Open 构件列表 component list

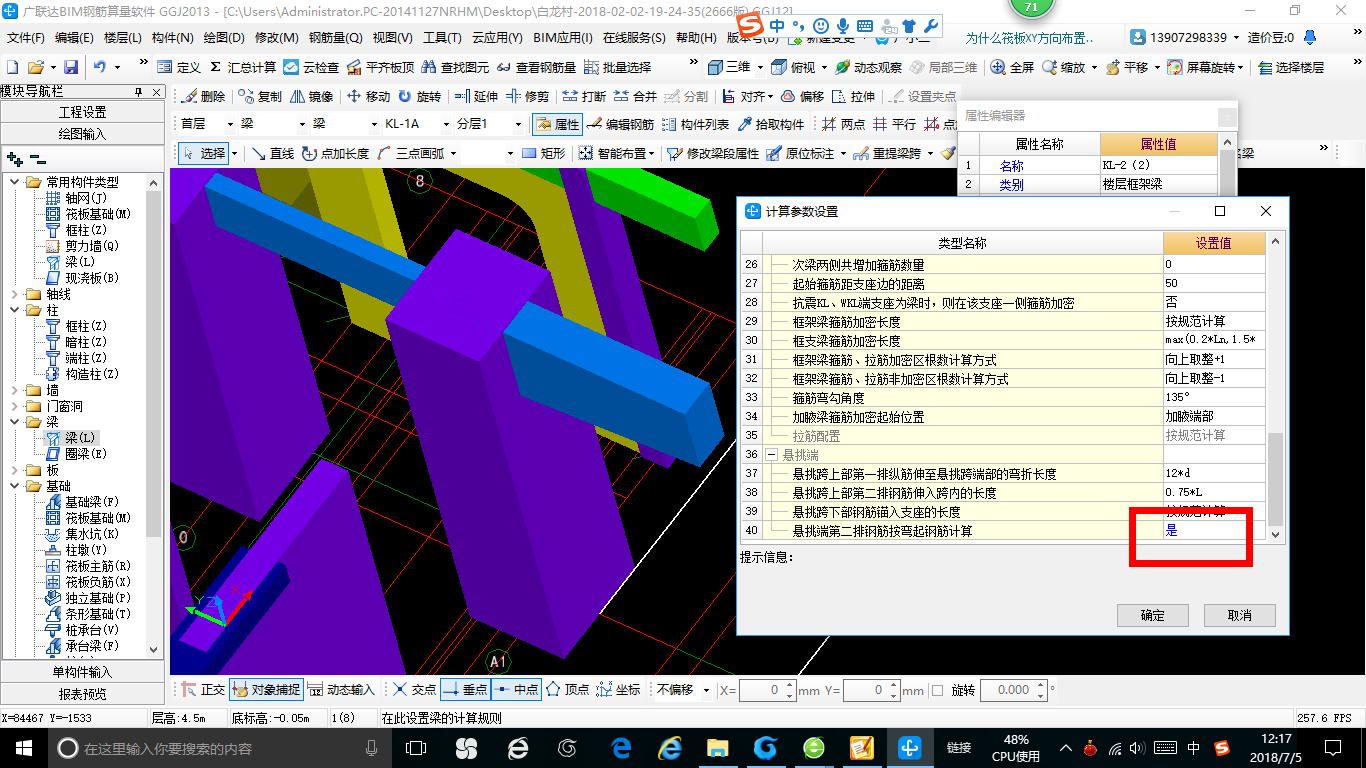point(695,124)
